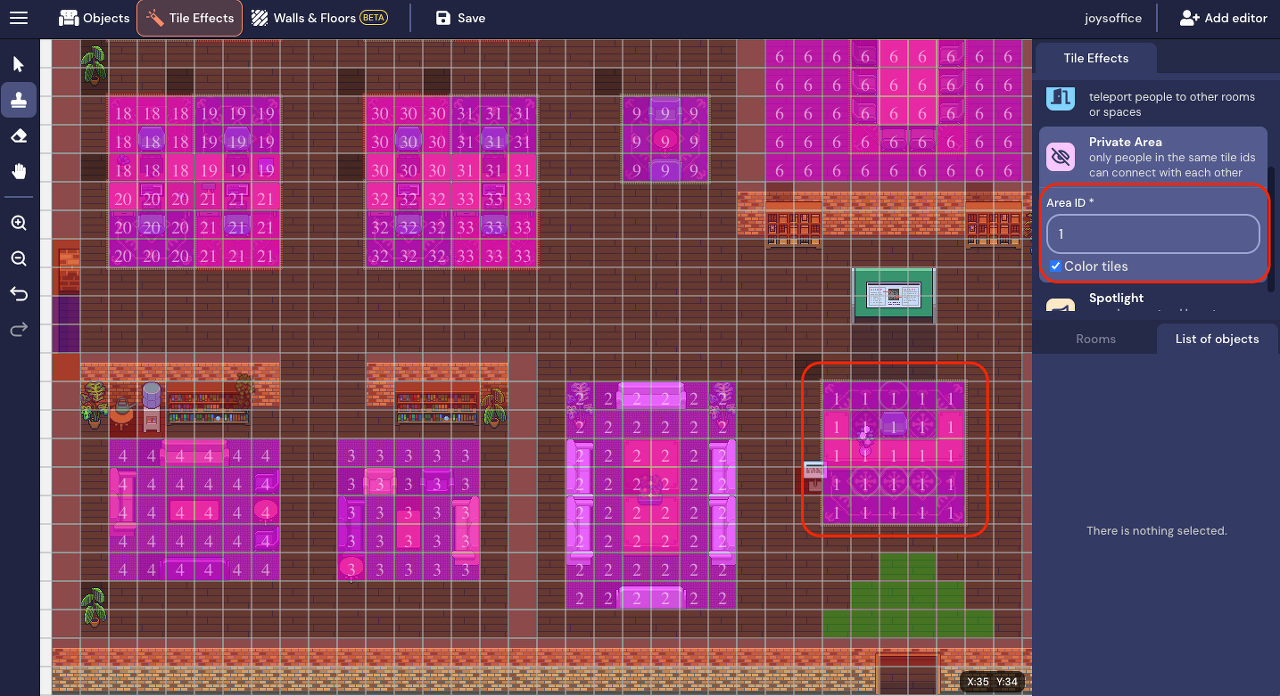This screenshot has height=696, width=1280.
Task: Choose the Hand pan tool
Action: 18,171
